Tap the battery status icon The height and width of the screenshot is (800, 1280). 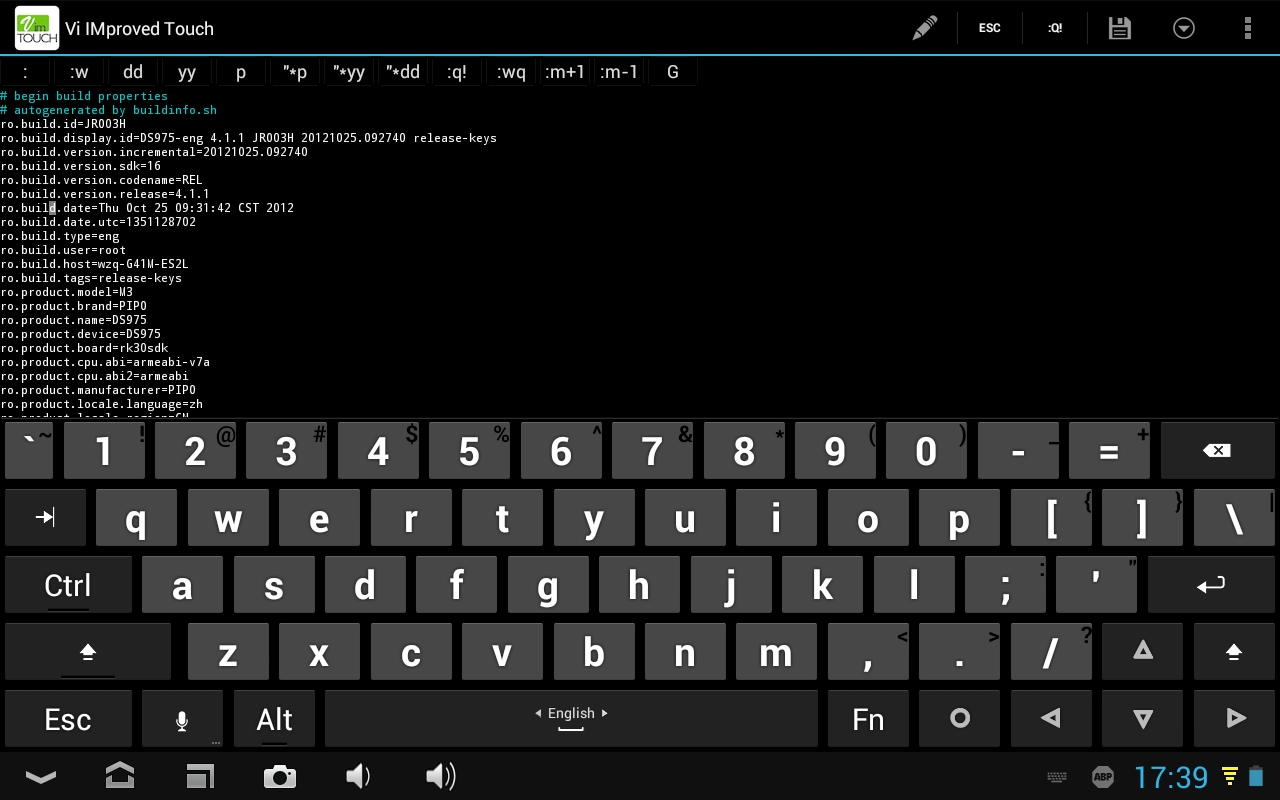coord(1257,776)
